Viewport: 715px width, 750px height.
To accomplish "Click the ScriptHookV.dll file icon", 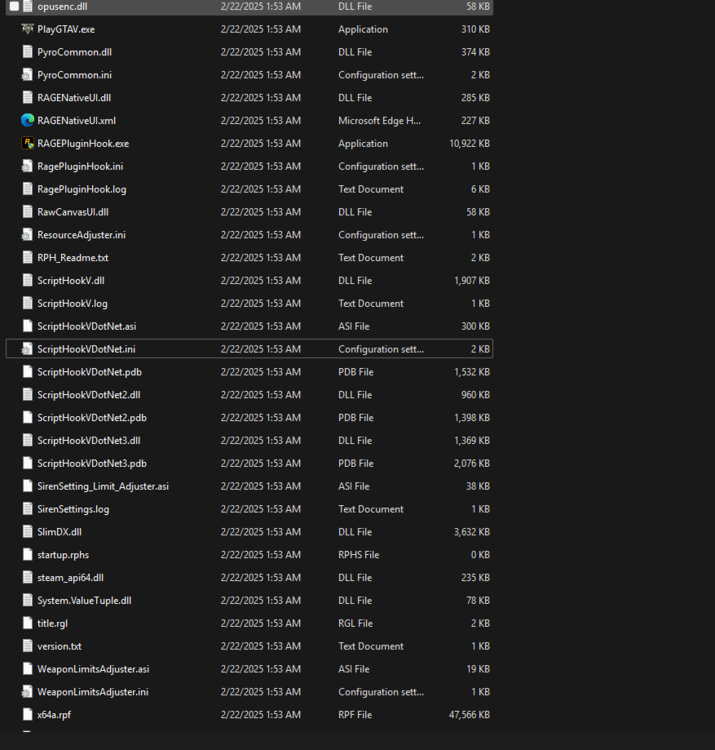I will (x=28, y=280).
